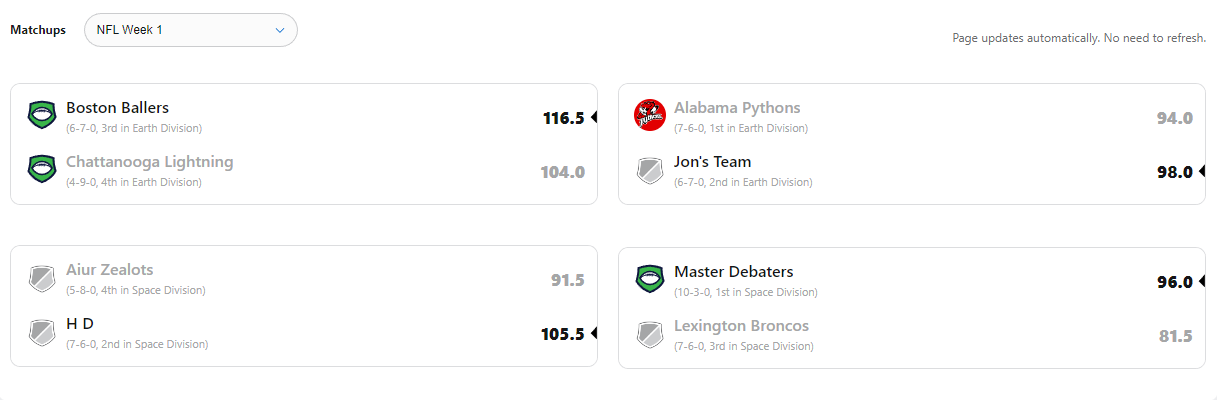Click the Chattanooga Lightning team name
Screen dimensions: 1217x400
pyautogui.click(x=149, y=162)
